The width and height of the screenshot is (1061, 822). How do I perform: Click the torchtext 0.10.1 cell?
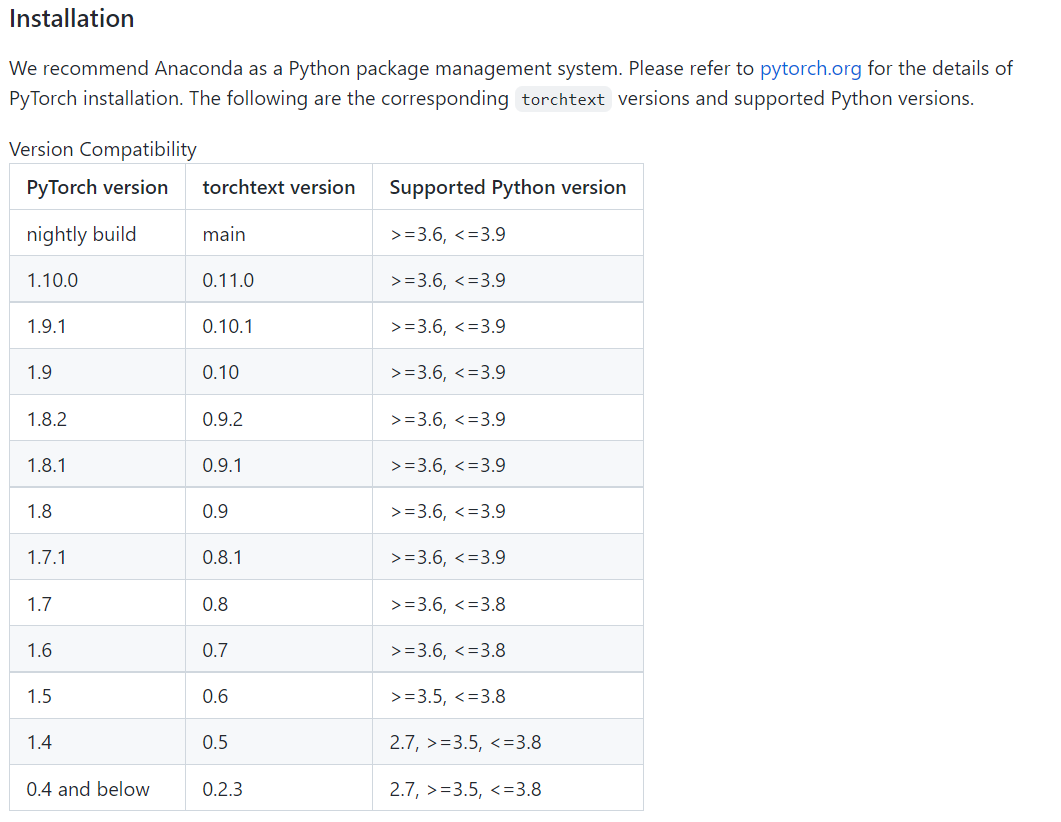(x=279, y=326)
